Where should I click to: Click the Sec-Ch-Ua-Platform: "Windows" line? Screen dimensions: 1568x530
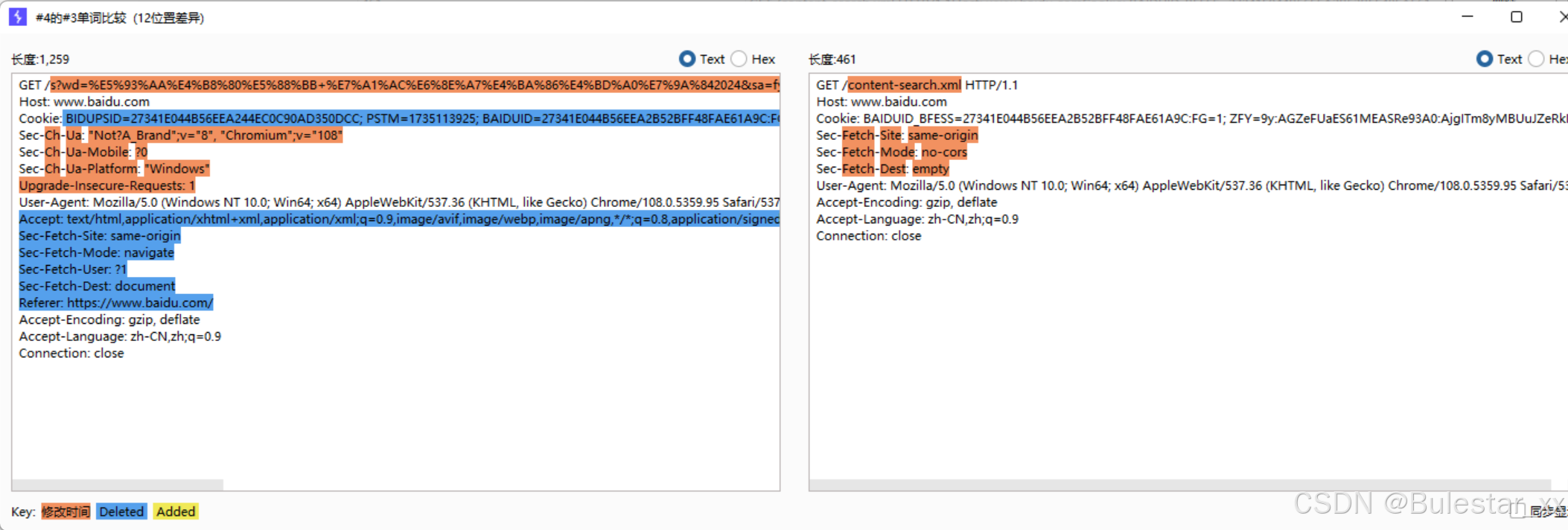click(x=115, y=169)
